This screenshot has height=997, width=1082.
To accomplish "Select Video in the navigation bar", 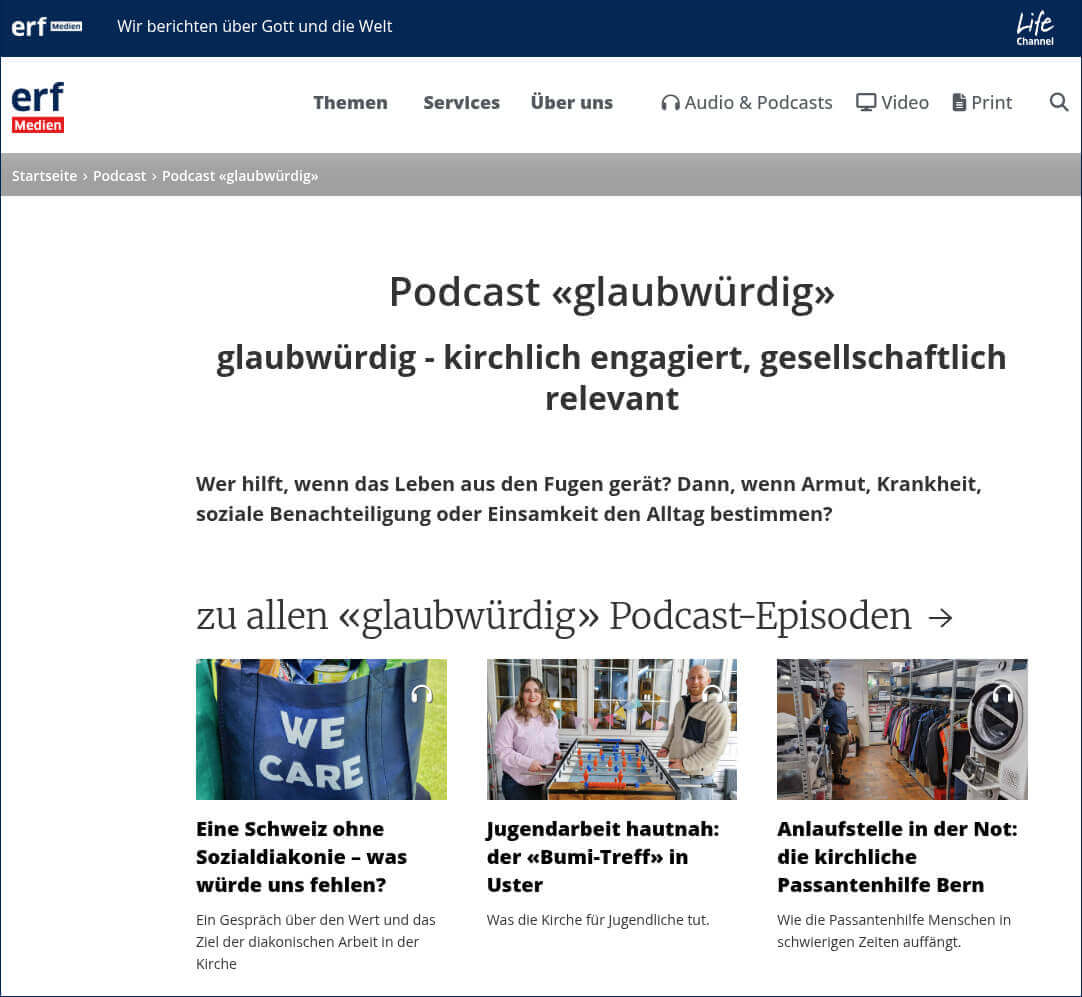I will (x=904, y=102).
